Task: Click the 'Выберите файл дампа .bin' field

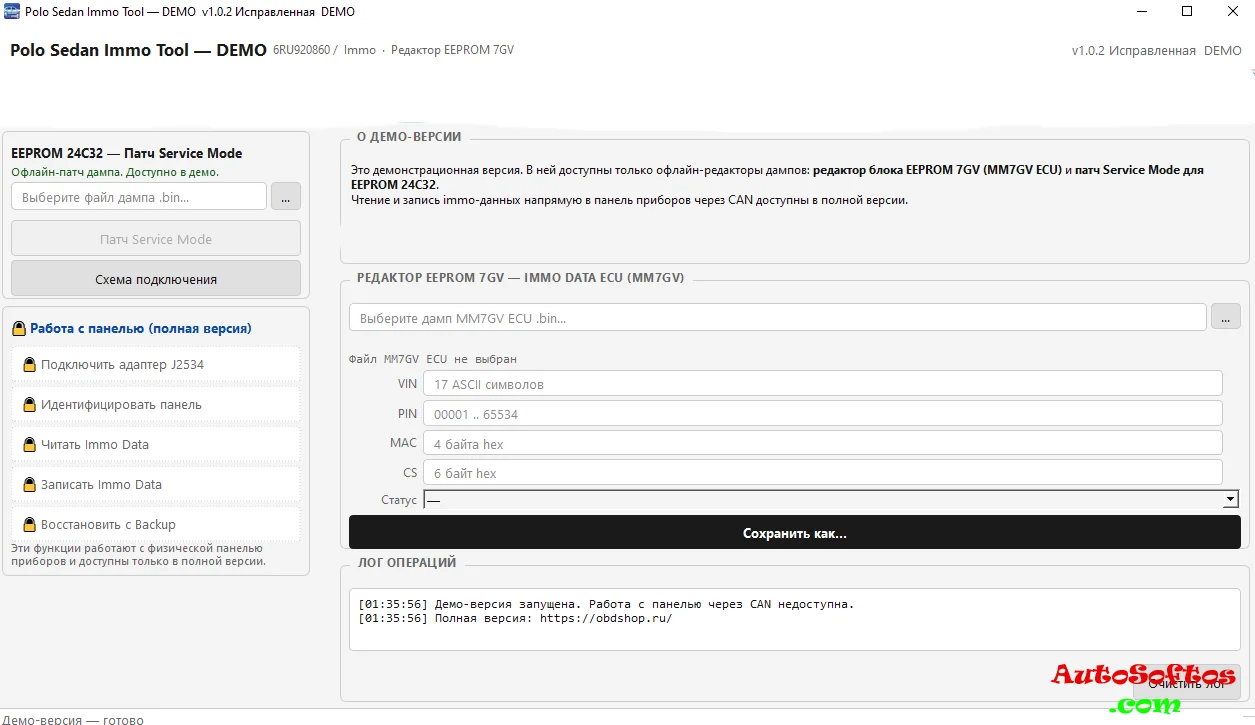Action: tap(139, 197)
